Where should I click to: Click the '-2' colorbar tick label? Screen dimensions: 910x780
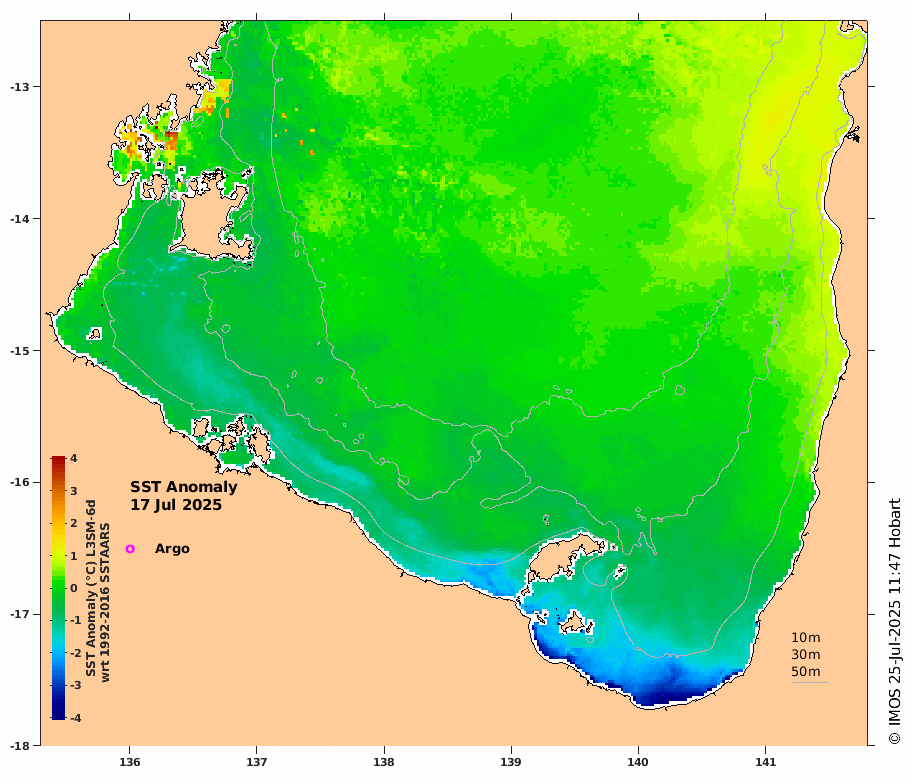pyautogui.click(x=75, y=653)
